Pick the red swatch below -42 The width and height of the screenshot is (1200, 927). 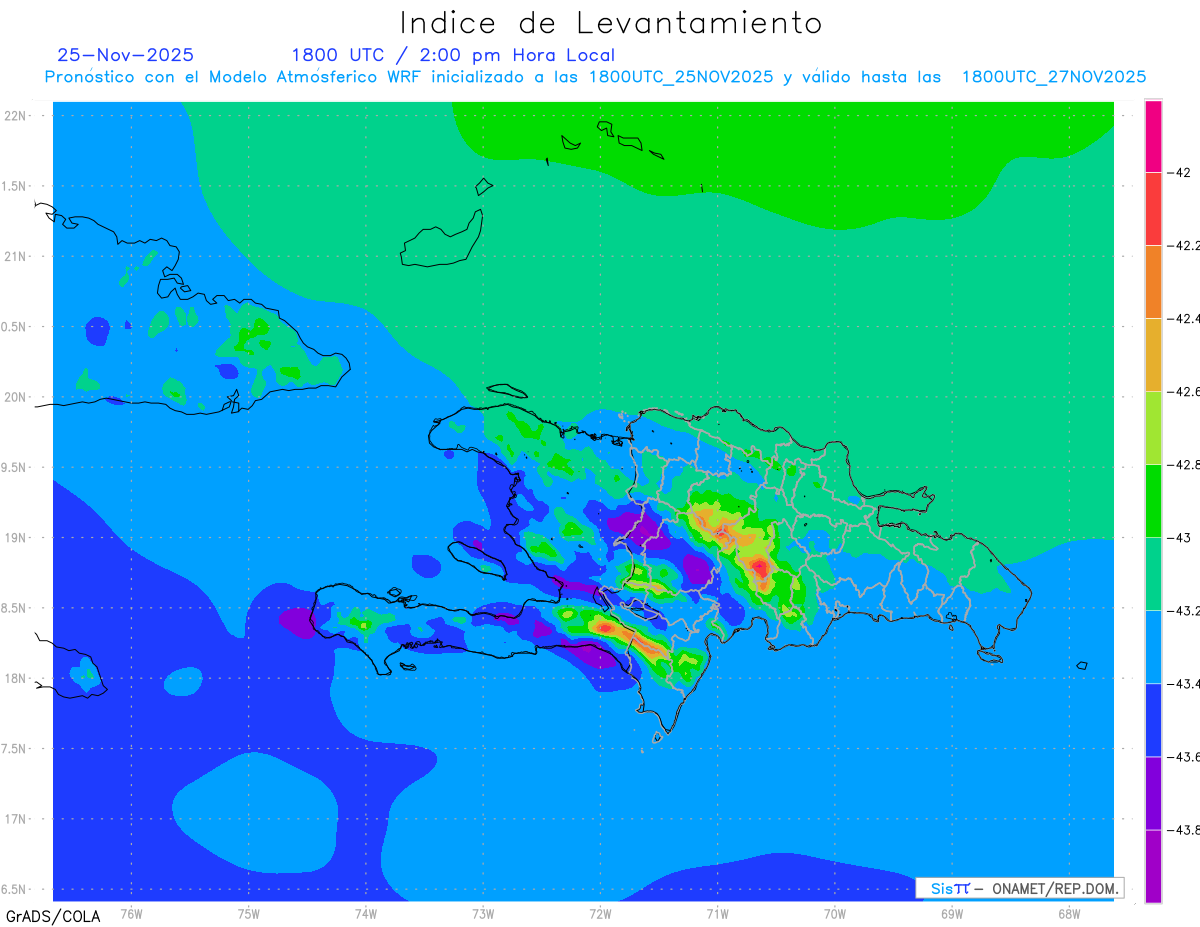pyautogui.click(x=1153, y=208)
